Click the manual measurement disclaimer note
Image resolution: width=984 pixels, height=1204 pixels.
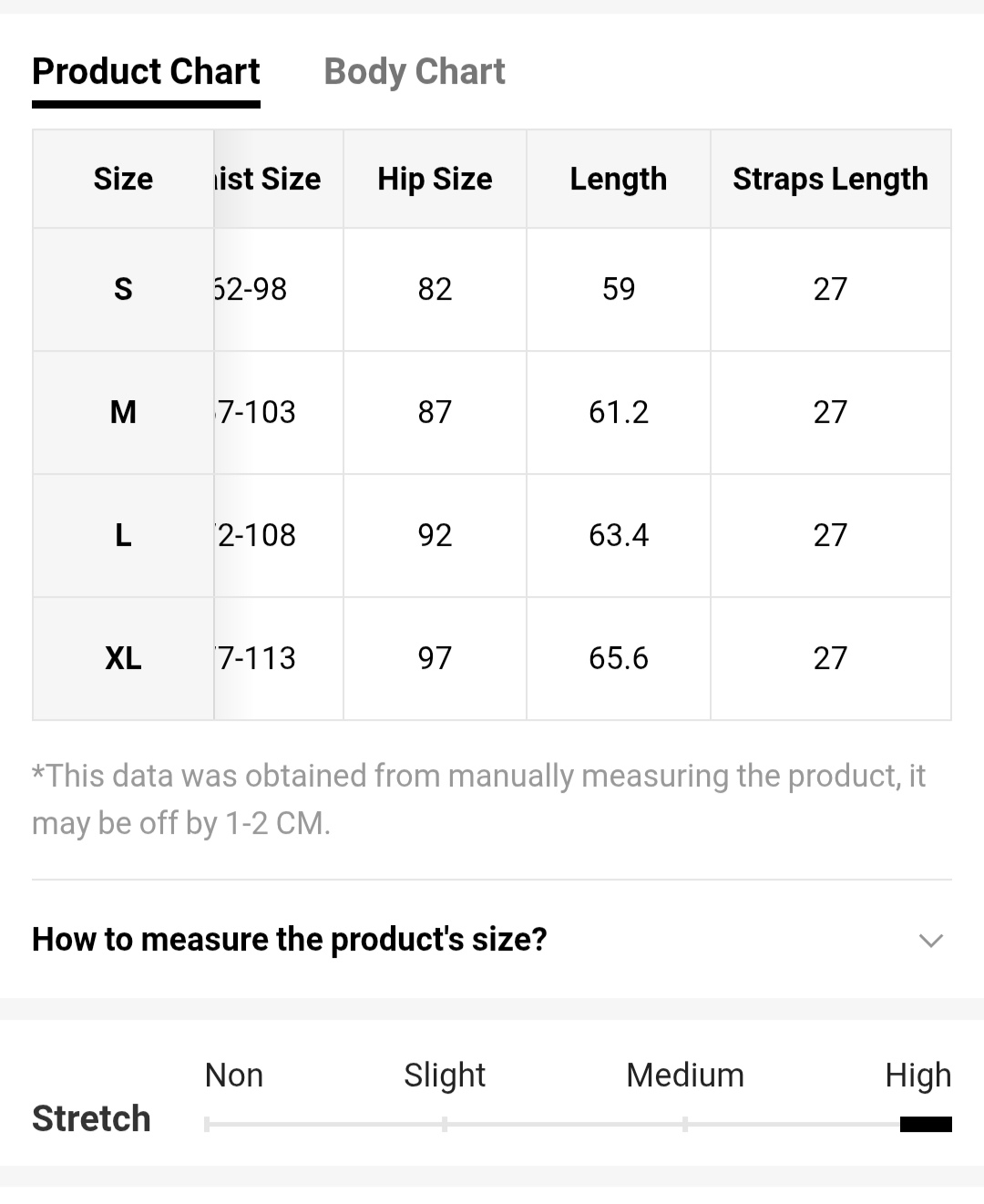click(478, 799)
